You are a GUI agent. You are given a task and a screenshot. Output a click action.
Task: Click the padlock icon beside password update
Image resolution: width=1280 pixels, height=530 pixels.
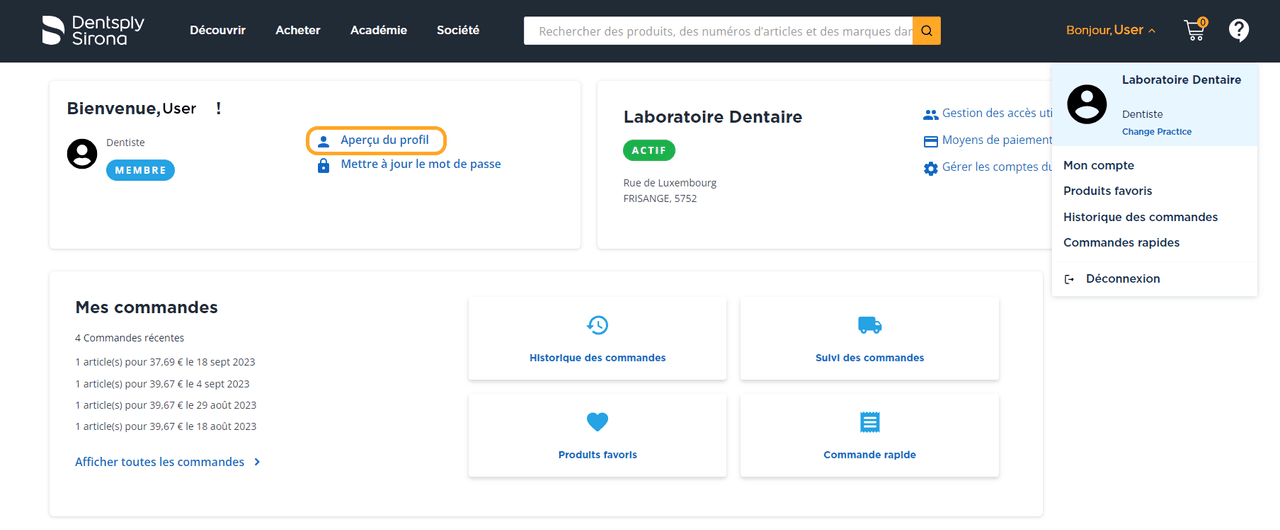click(323, 165)
